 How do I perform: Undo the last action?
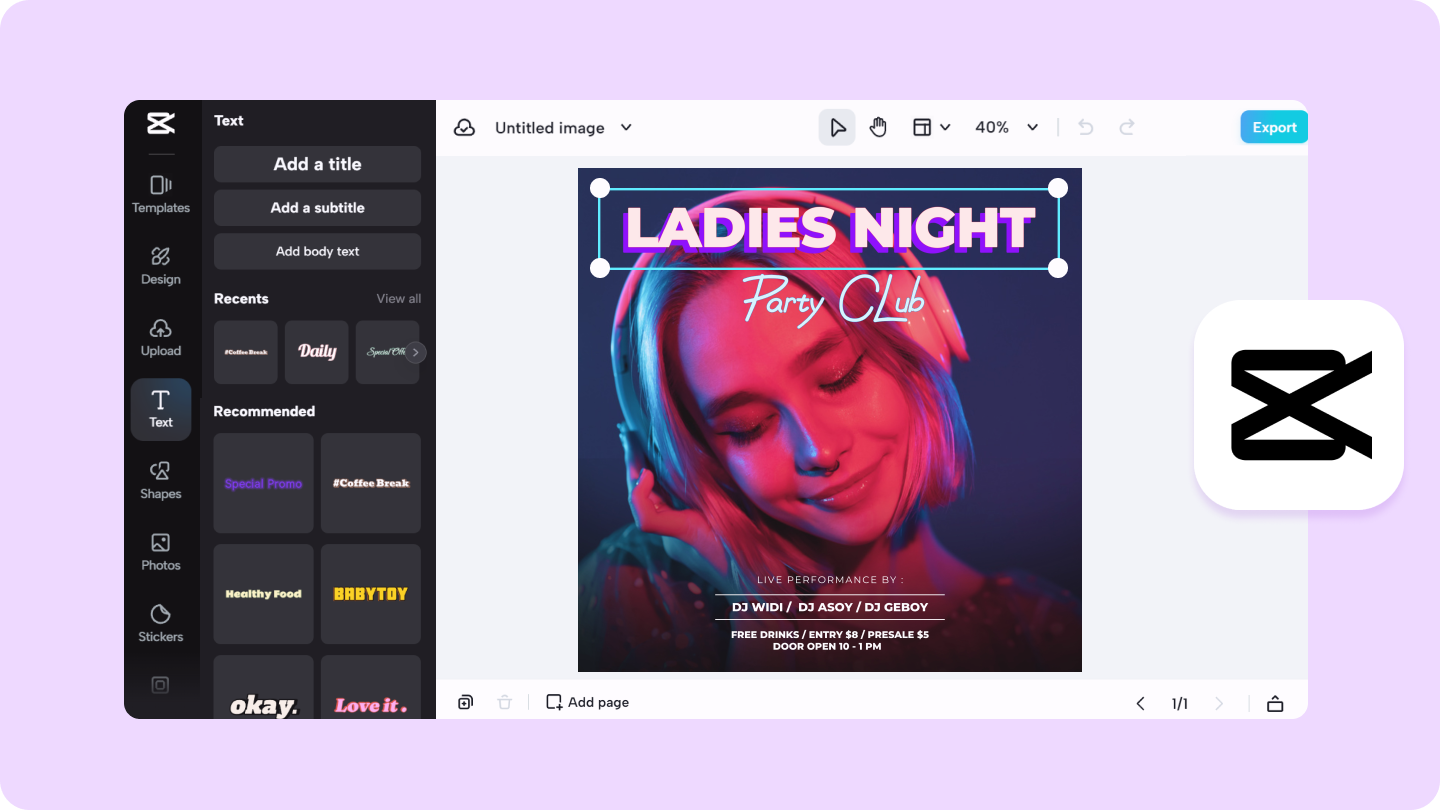(x=1086, y=127)
